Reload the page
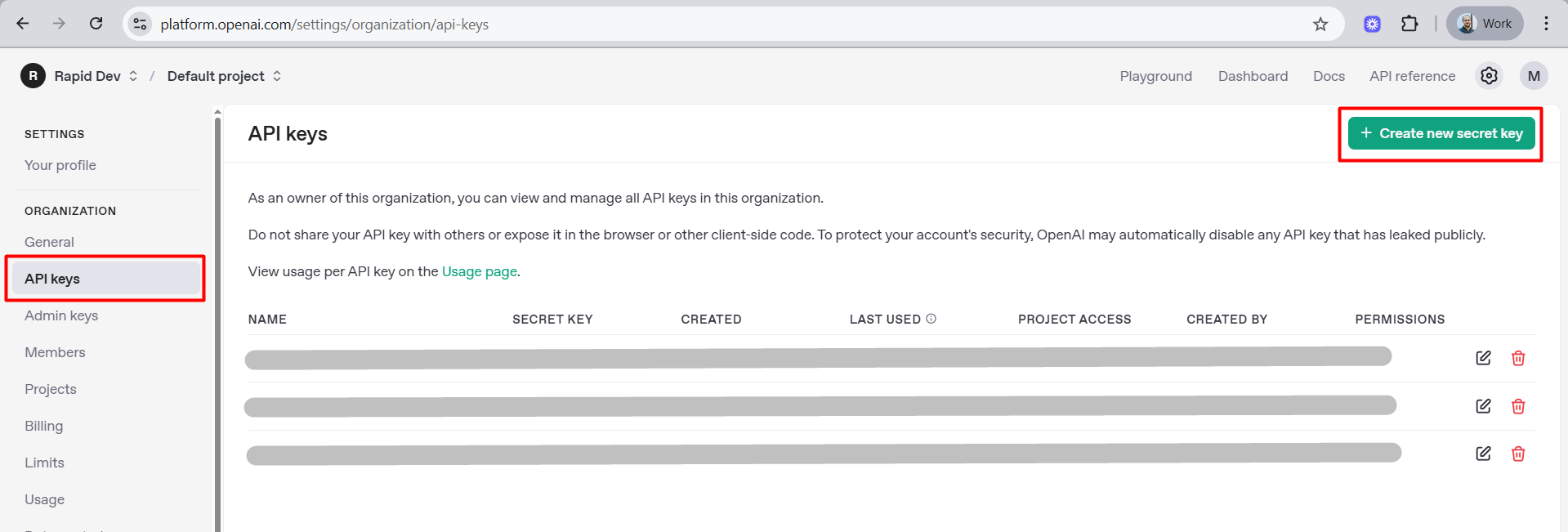This screenshot has width=1568, height=532. (x=96, y=24)
